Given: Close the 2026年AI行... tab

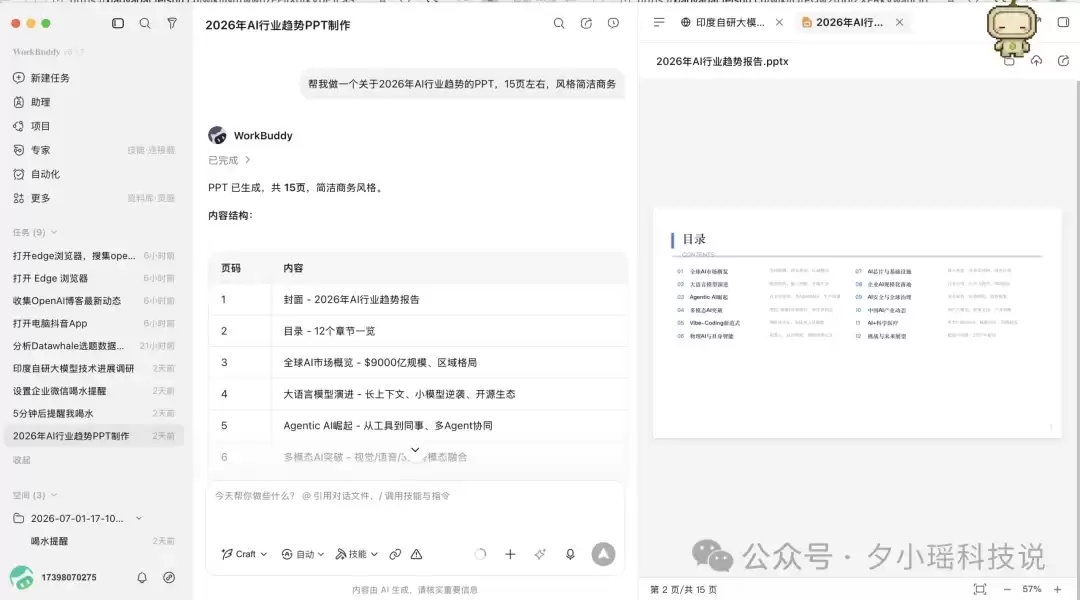Looking at the screenshot, I should click(x=900, y=23).
